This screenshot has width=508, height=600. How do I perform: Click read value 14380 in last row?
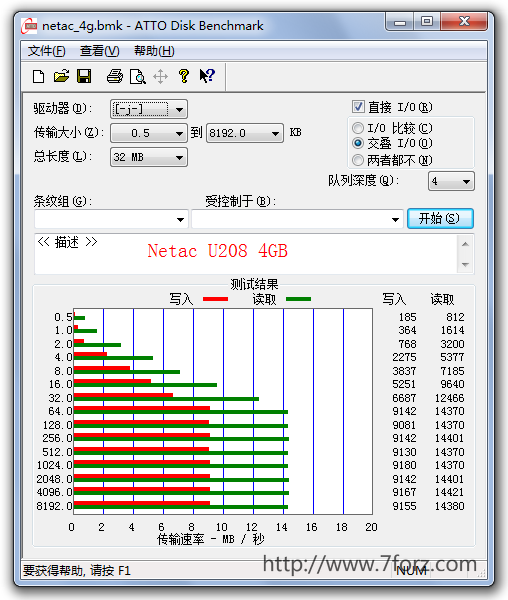(449, 506)
